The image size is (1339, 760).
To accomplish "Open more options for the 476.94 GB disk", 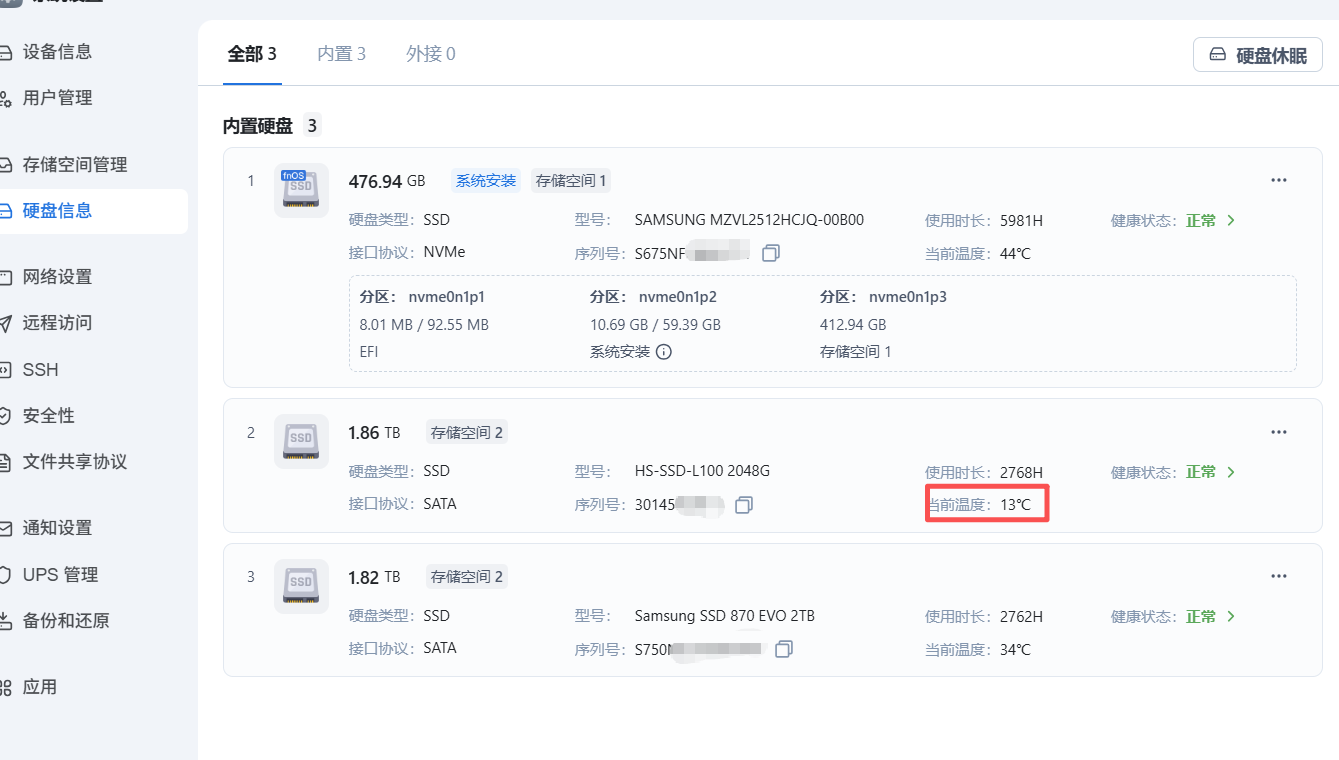I will coord(1278,180).
